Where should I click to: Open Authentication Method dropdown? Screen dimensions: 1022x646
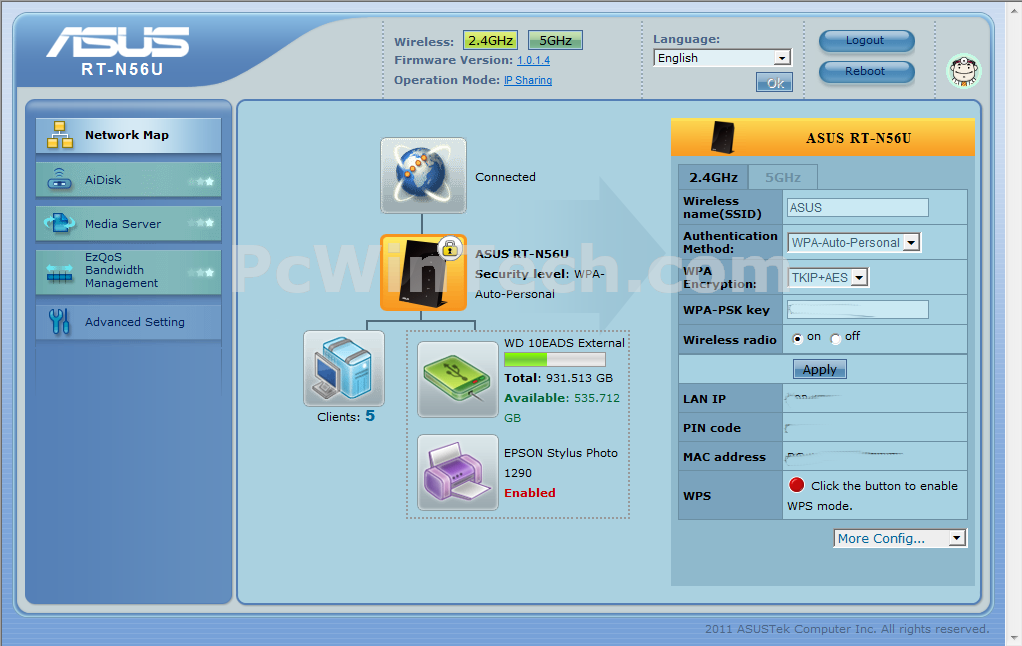point(854,242)
